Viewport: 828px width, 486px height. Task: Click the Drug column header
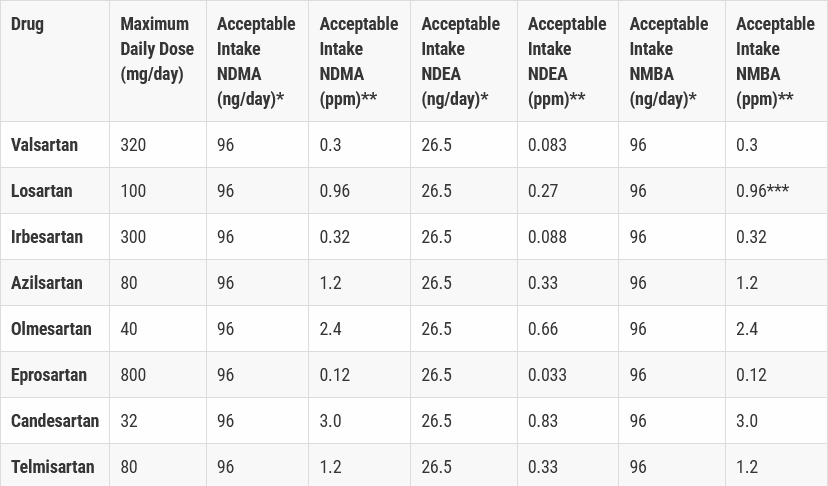point(27,24)
